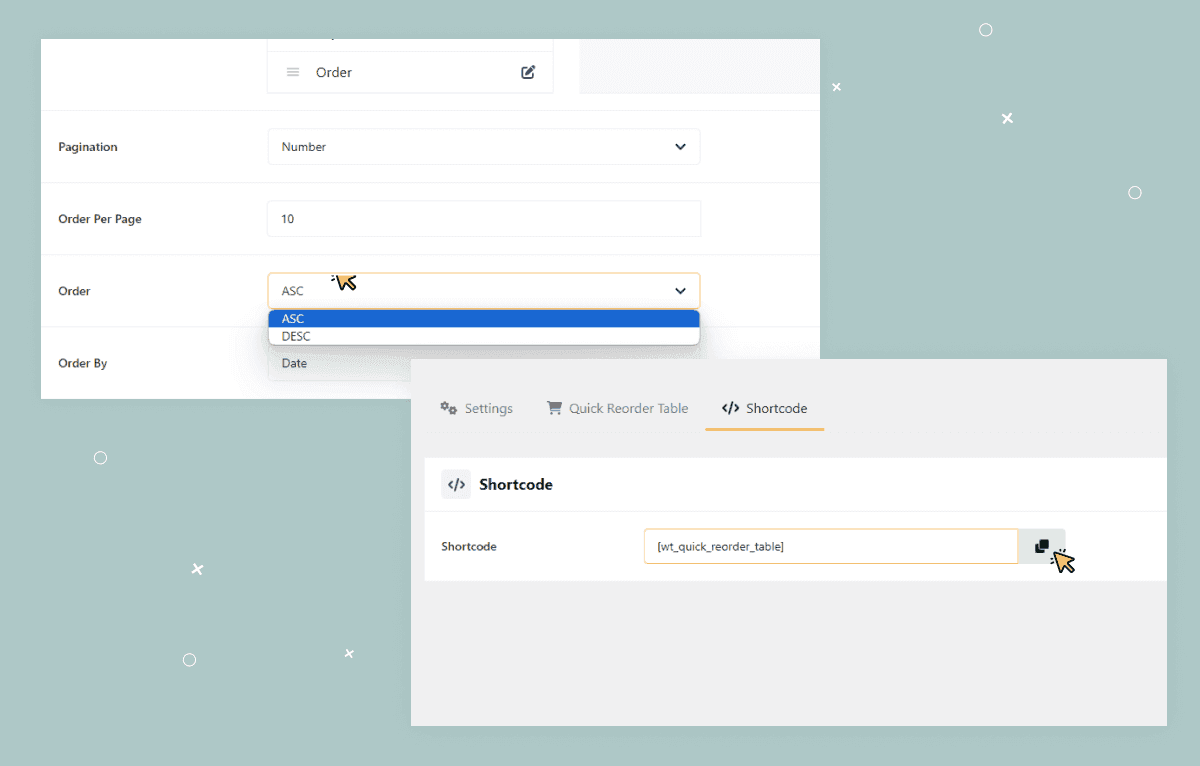Image resolution: width=1200 pixels, height=766 pixels.
Task: Click the Order Per Page label
Action: pos(100,219)
